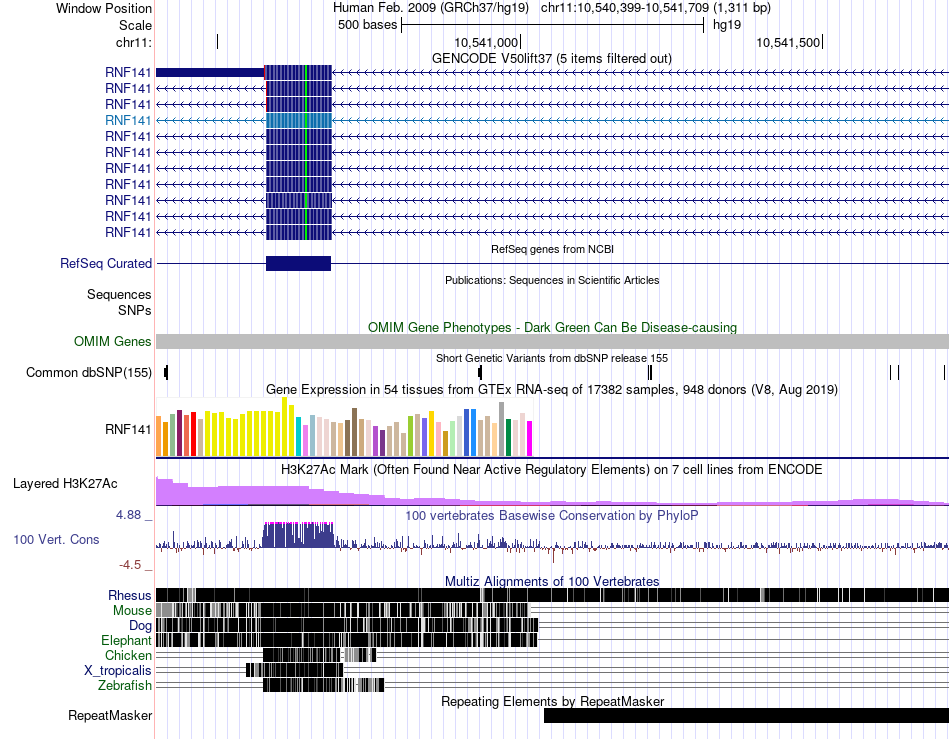Image resolution: width=950 pixels, height=739 pixels.
Task: Click the Human Feb. 2009 (GRCh37/hg19) text
Action: click(x=431, y=8)
